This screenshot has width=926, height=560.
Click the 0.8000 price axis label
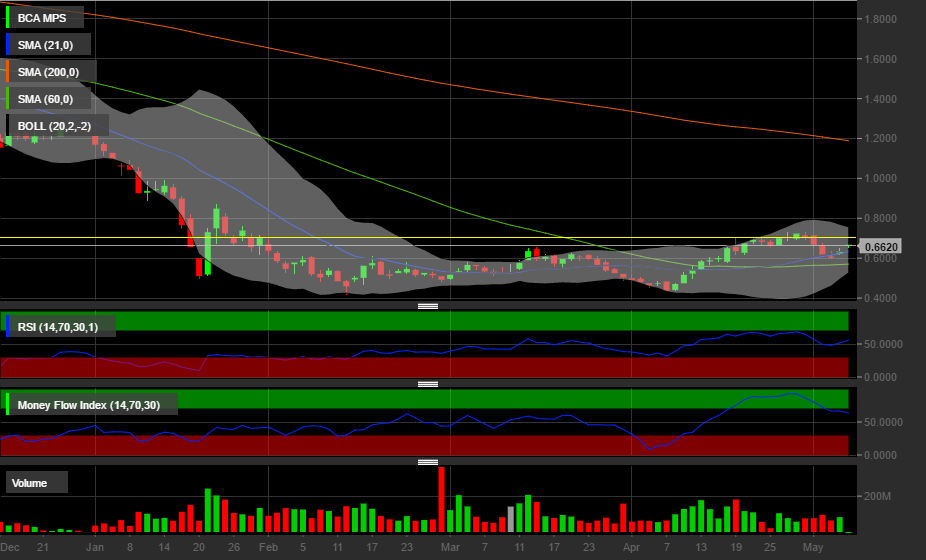(880, 218)
